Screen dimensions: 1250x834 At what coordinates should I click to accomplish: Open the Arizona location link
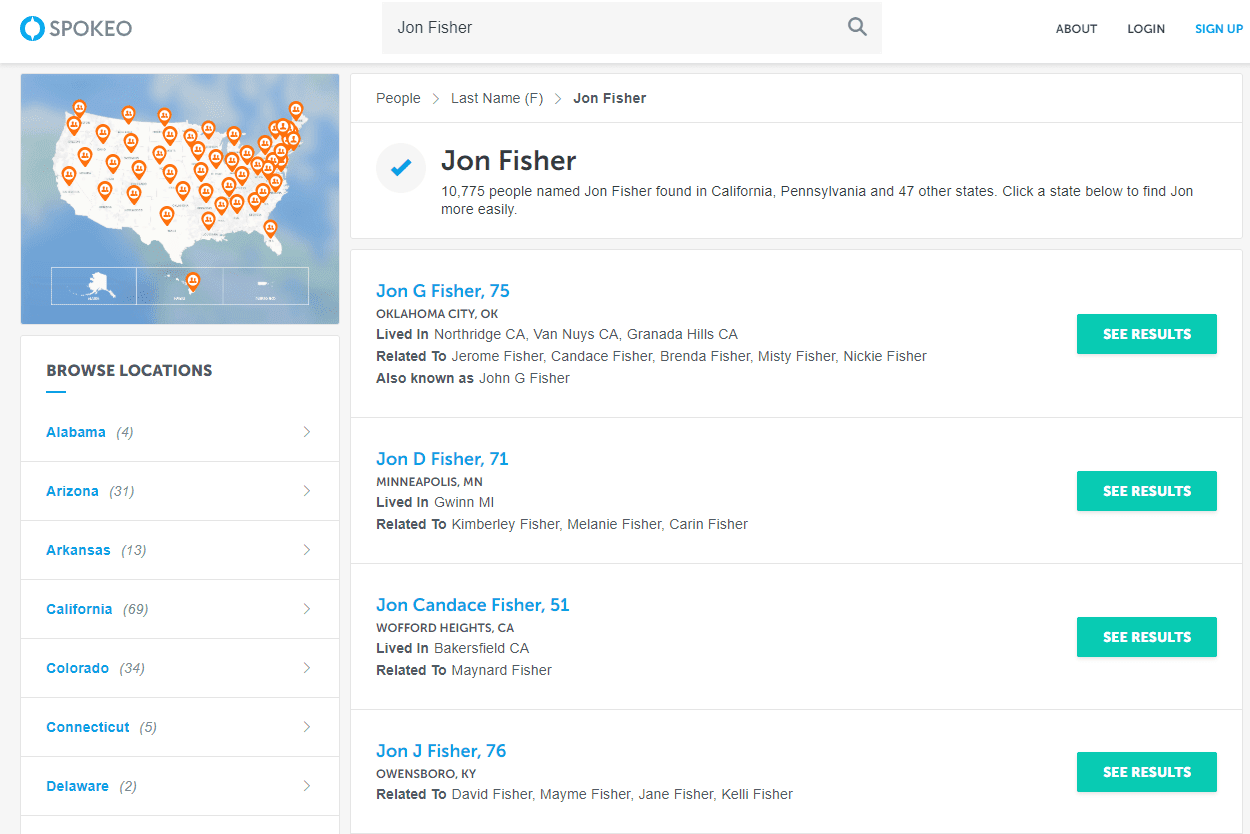coord(72,491)
